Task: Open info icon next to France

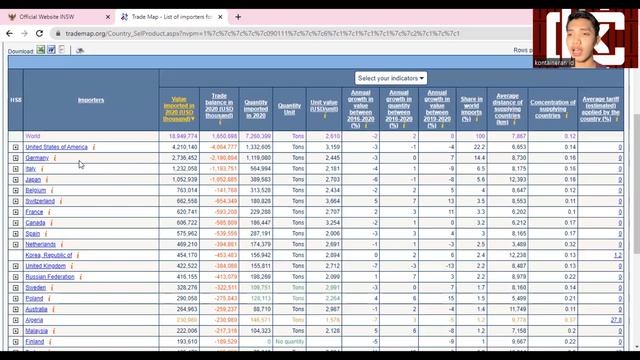Action: 49,212
